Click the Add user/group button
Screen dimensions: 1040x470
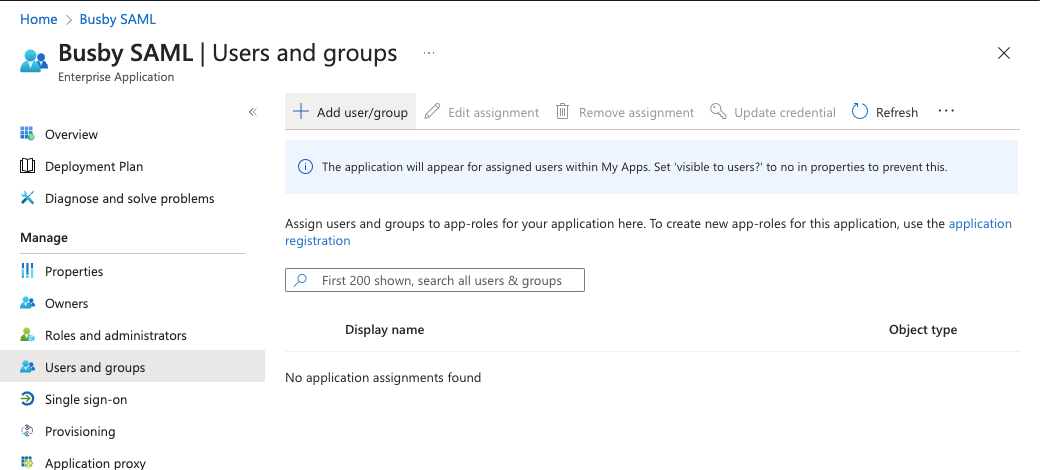click(350, 111)
